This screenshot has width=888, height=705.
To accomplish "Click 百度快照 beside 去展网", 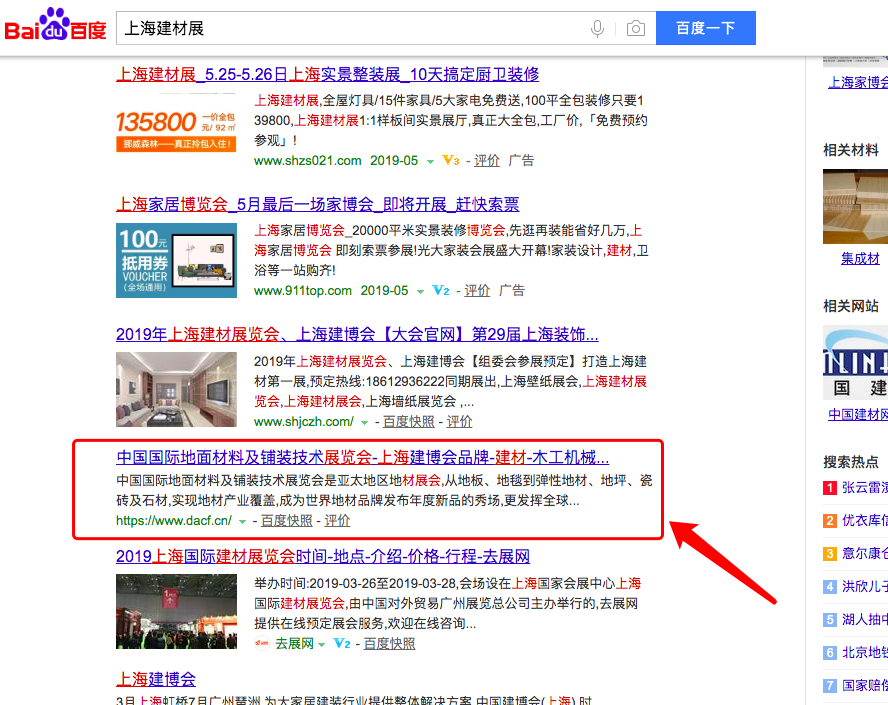I will click(389, 643).
